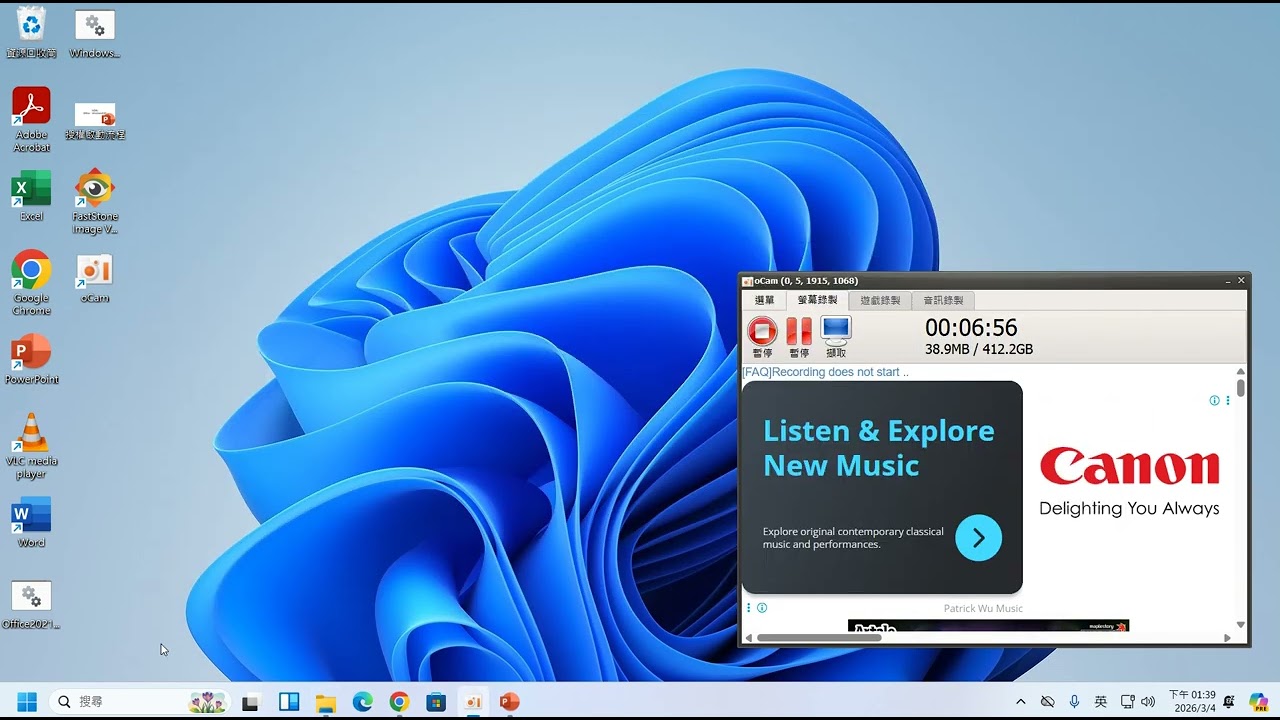This screenshot has width=1280, height=720.
Task: Click the blue arrow button on the music ad
Action: tap(978, 538)
